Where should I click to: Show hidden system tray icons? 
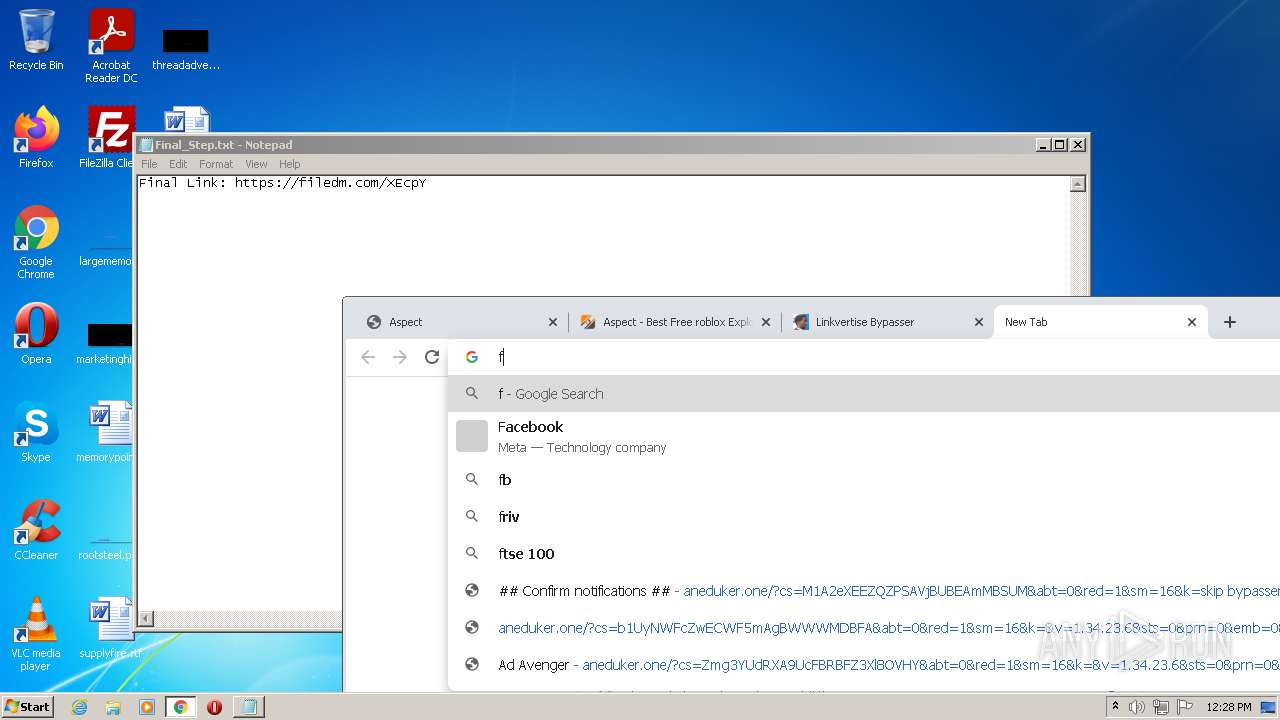click(1115, 707)
